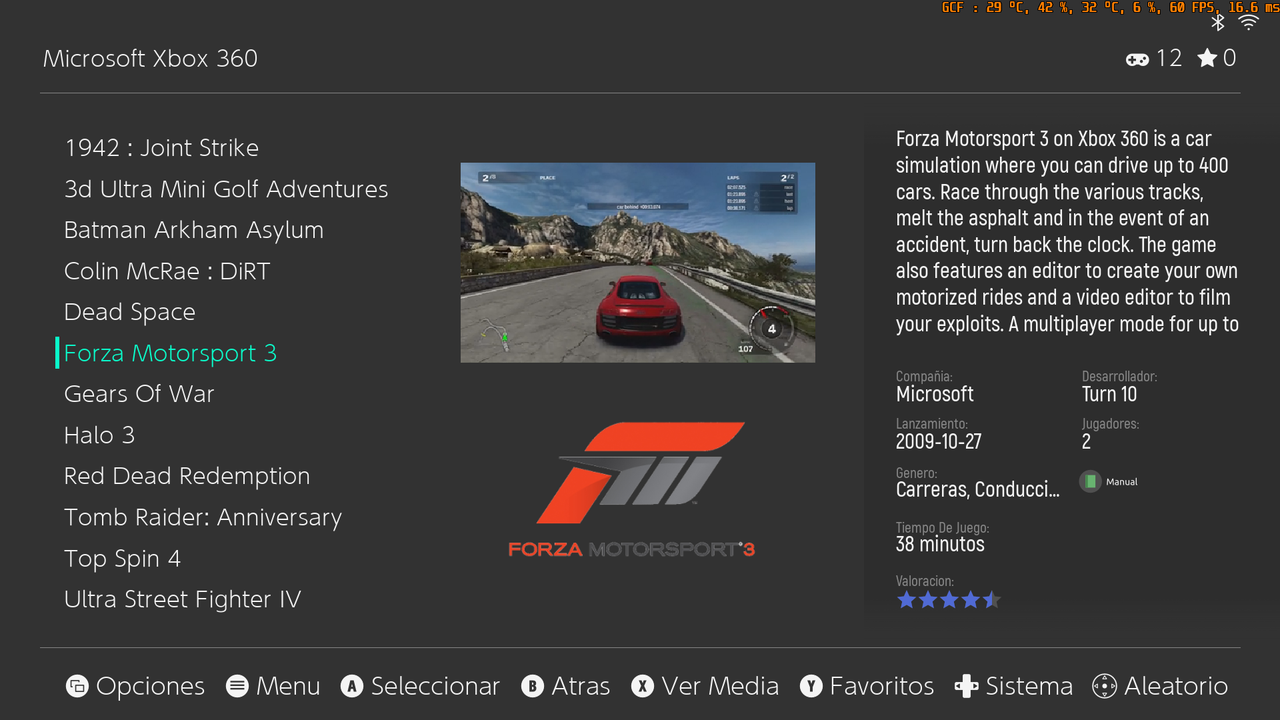Viewport: 1280px width, 720px height.
Task: Open Opciones label in footer
Action: tap(150, 686)
